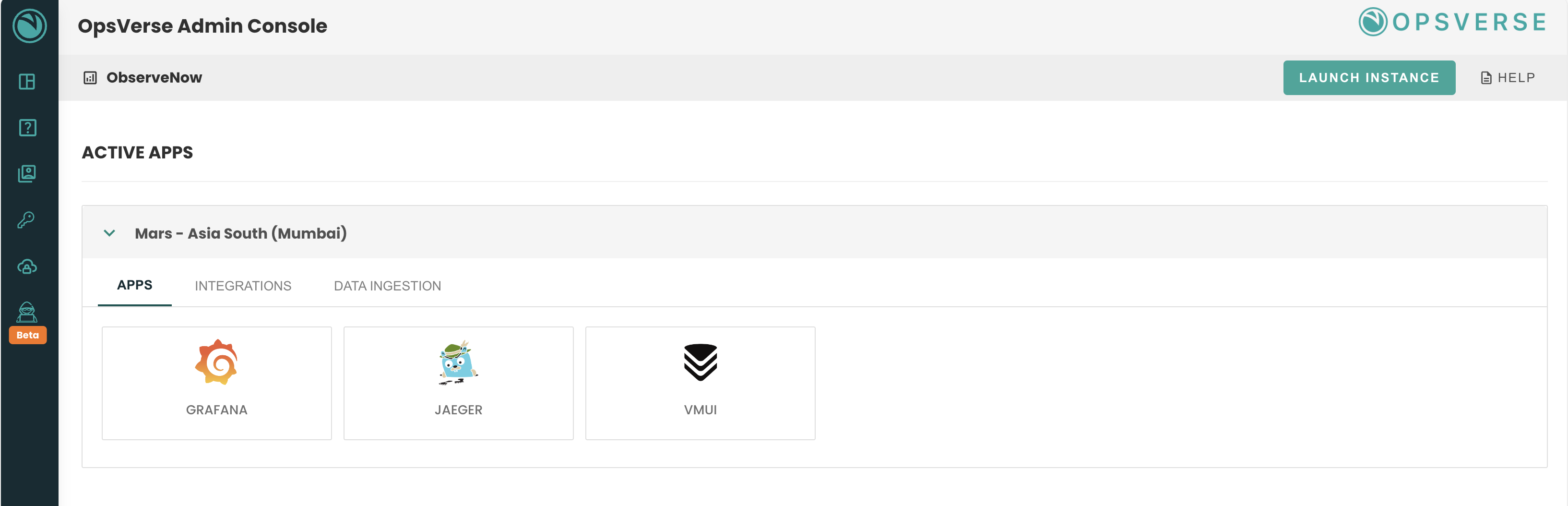
Task: Click the OpsVerse logo in the sidebar
Action: 29,25
